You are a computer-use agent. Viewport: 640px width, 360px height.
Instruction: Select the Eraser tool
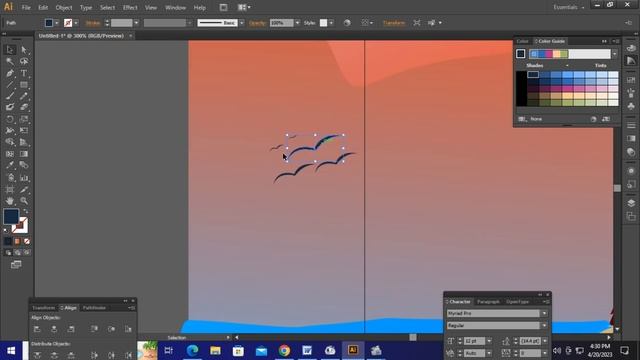pos(24,107)
